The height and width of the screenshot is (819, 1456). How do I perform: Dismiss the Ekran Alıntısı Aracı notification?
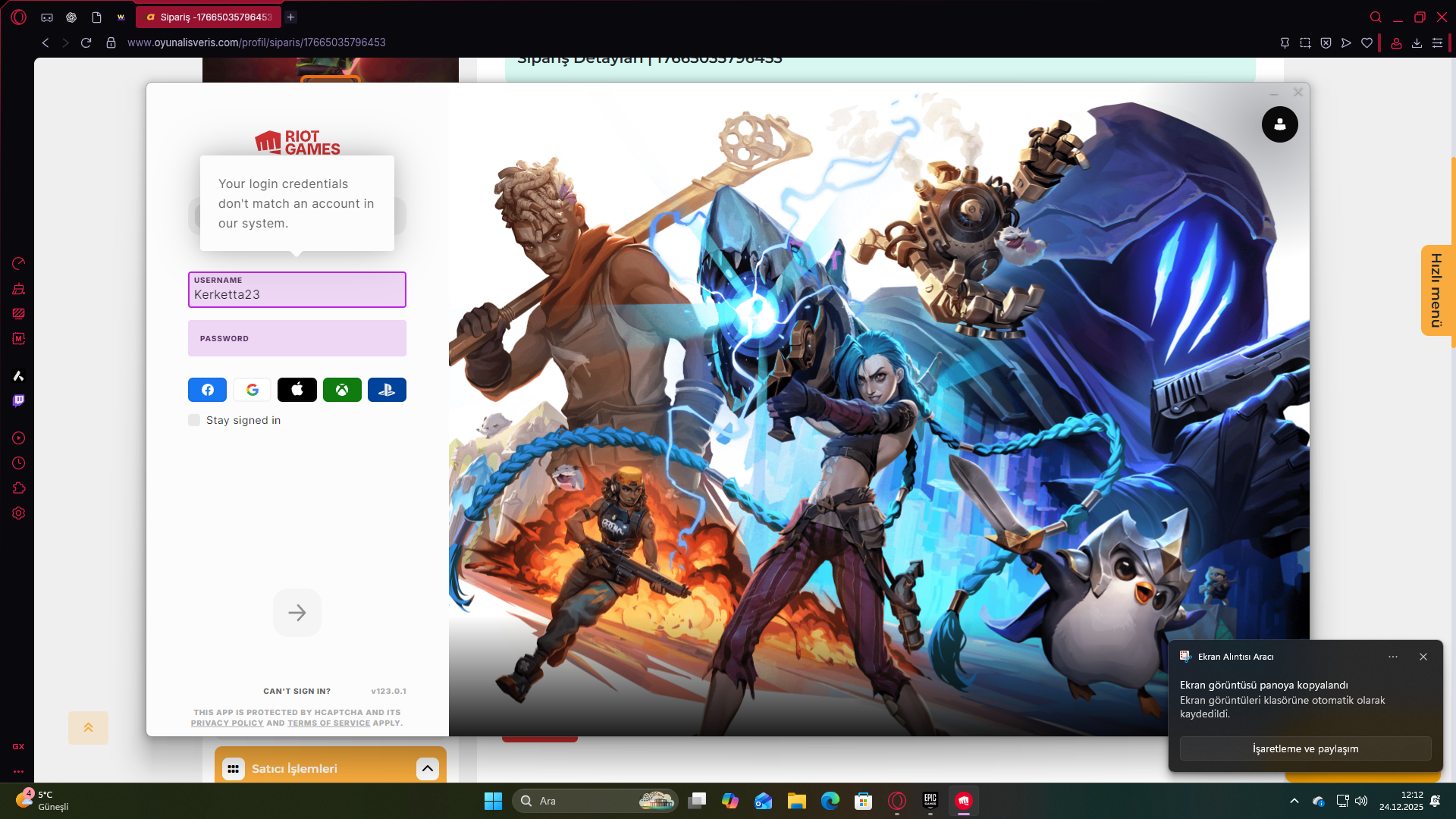1423,657
